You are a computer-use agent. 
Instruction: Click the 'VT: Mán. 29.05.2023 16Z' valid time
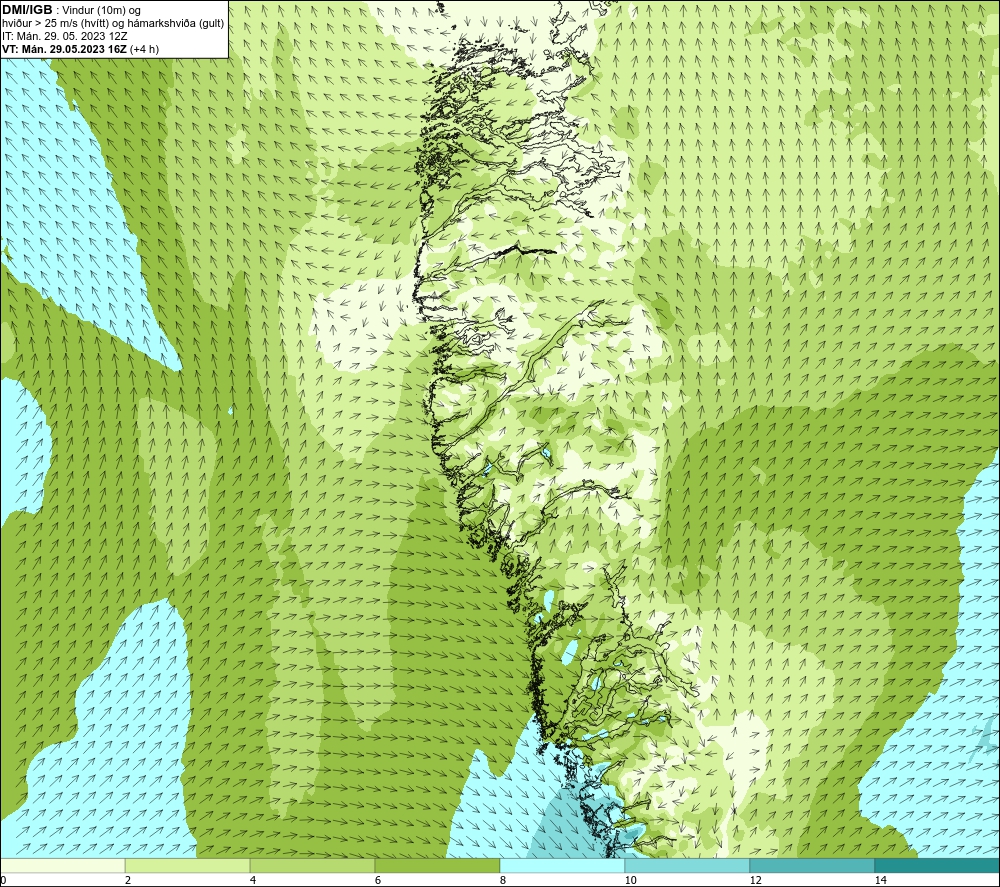point(64,49)
